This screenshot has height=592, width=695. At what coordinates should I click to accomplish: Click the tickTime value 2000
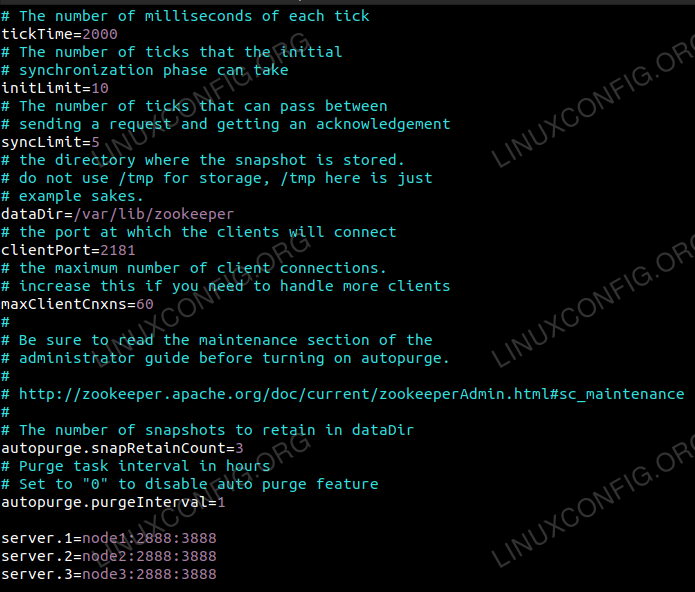click(99, 34)
